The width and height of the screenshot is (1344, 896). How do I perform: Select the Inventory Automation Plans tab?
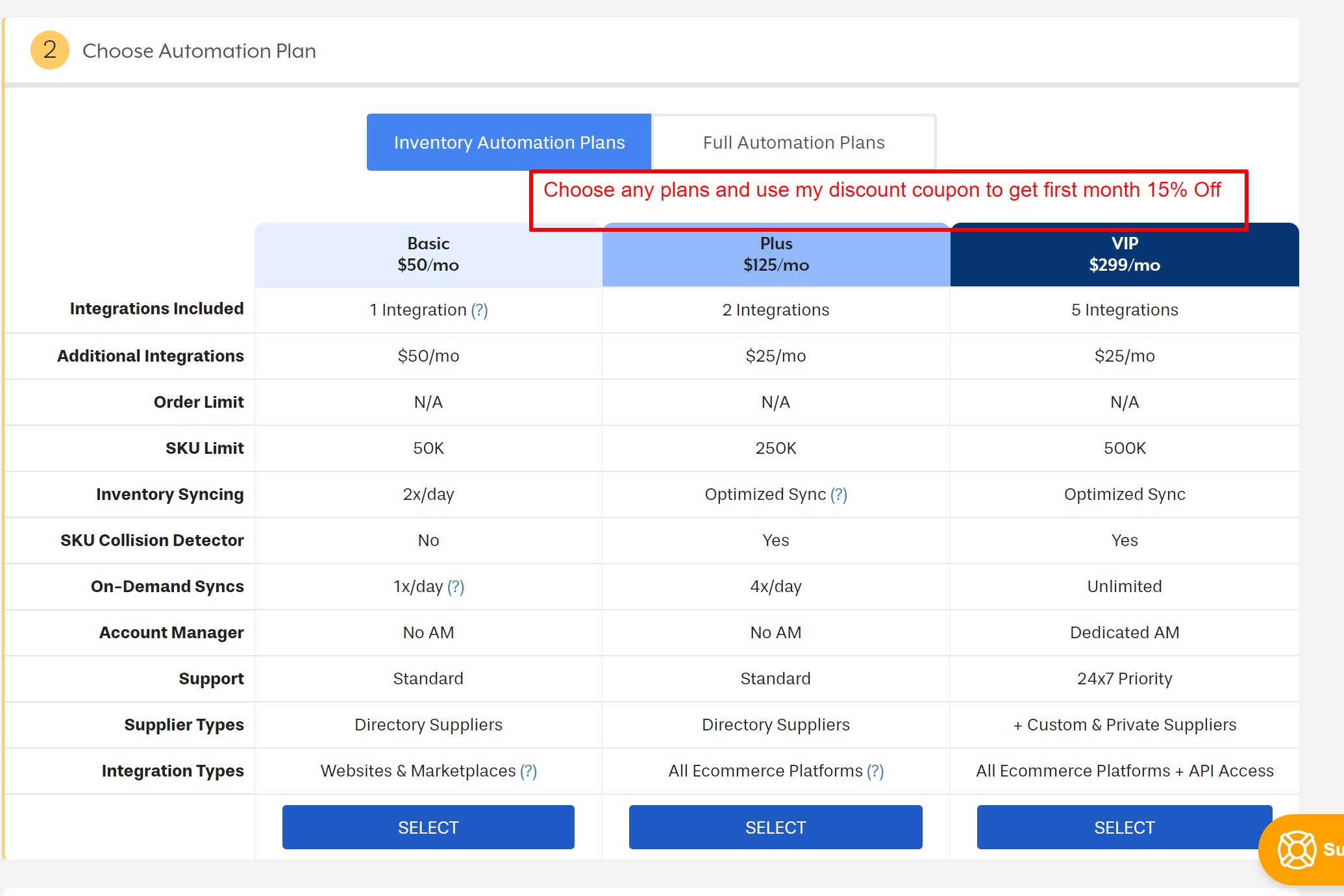click(x=509, y=142)
